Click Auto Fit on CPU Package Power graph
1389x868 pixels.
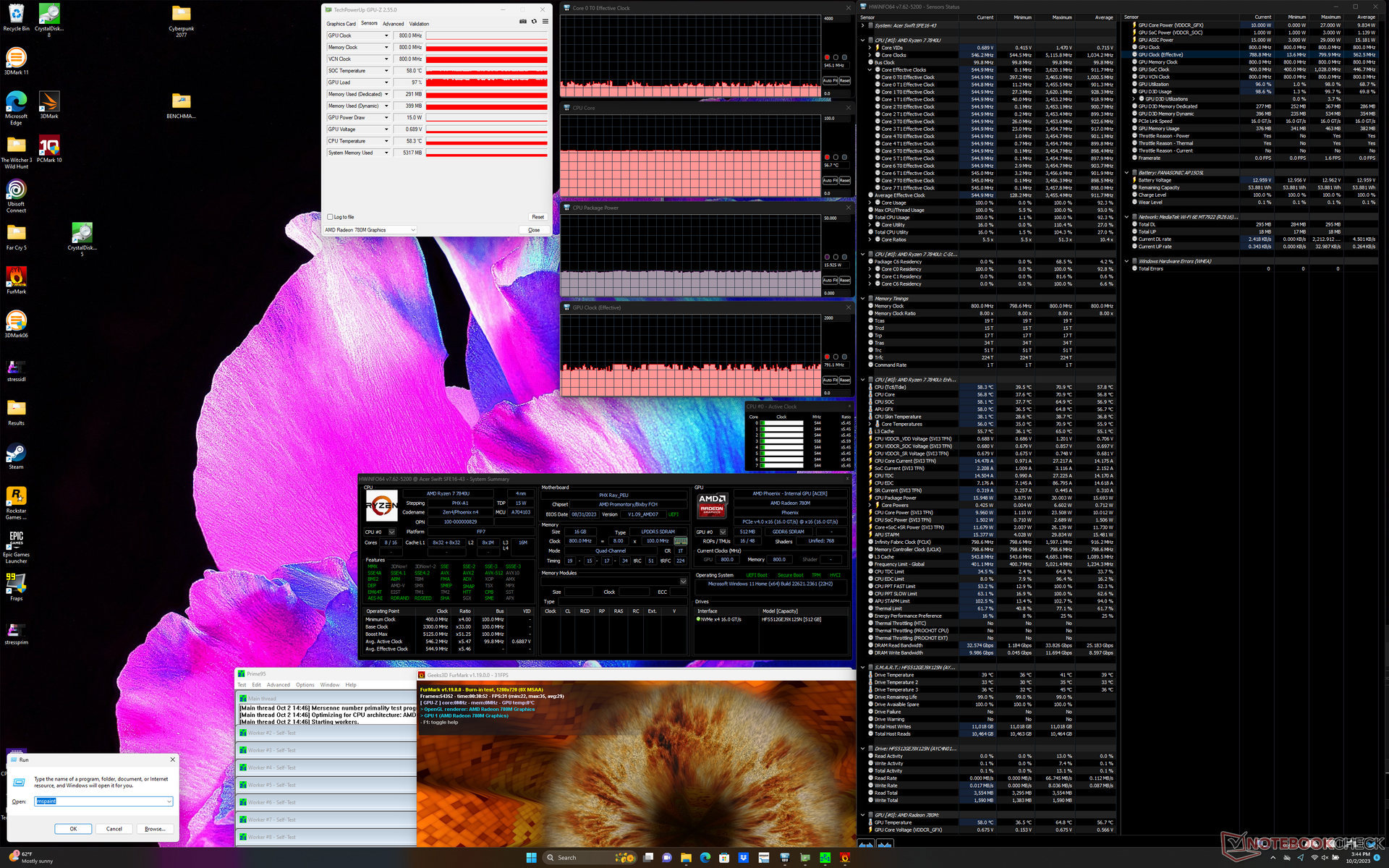coord(830,281)
